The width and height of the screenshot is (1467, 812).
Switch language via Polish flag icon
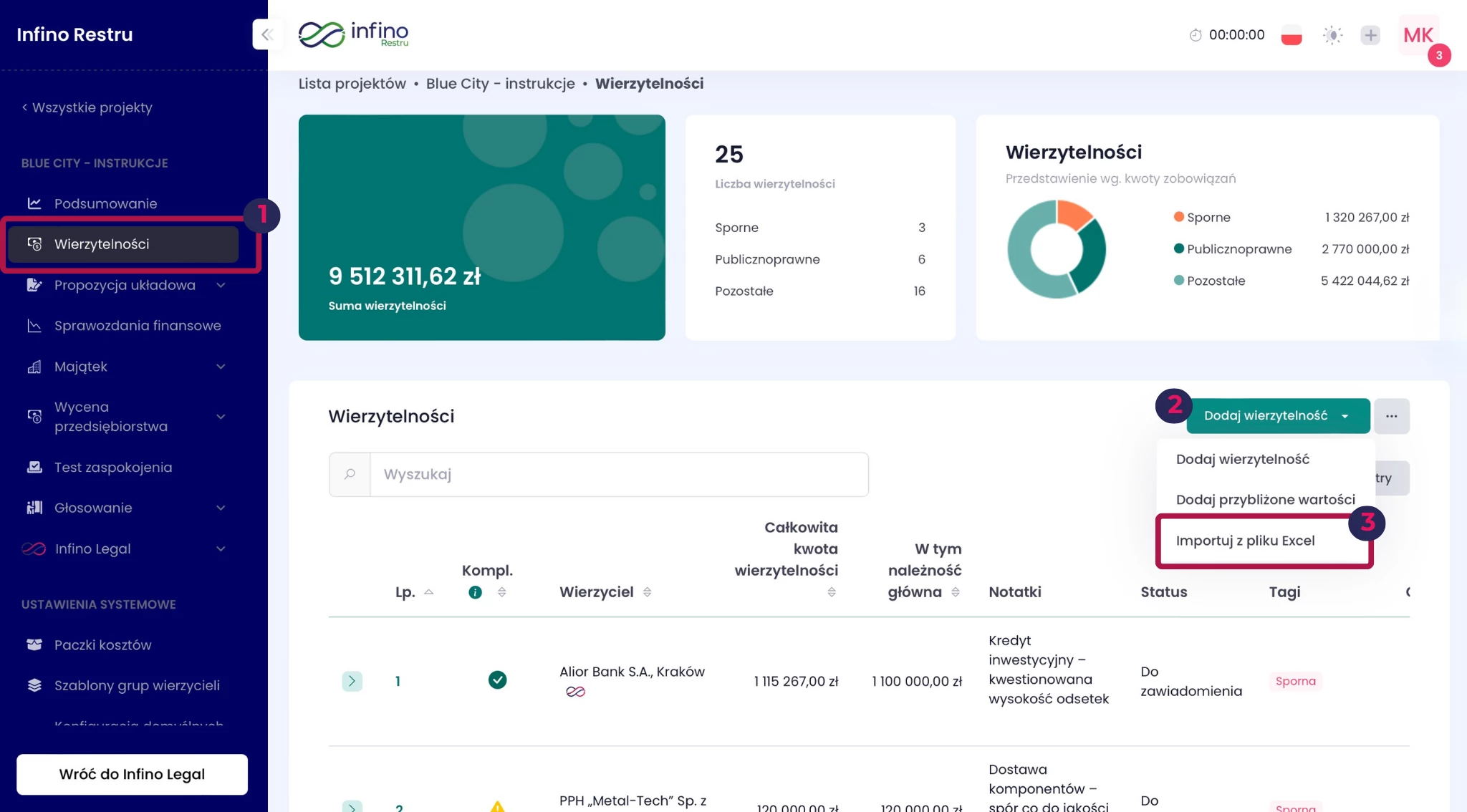pos(1291,35)
